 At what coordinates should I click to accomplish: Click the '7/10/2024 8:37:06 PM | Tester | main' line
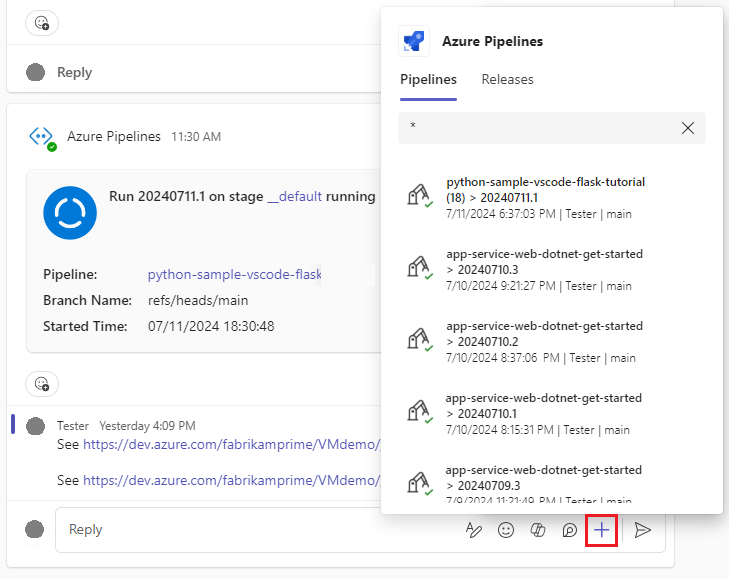pos(541,358)
